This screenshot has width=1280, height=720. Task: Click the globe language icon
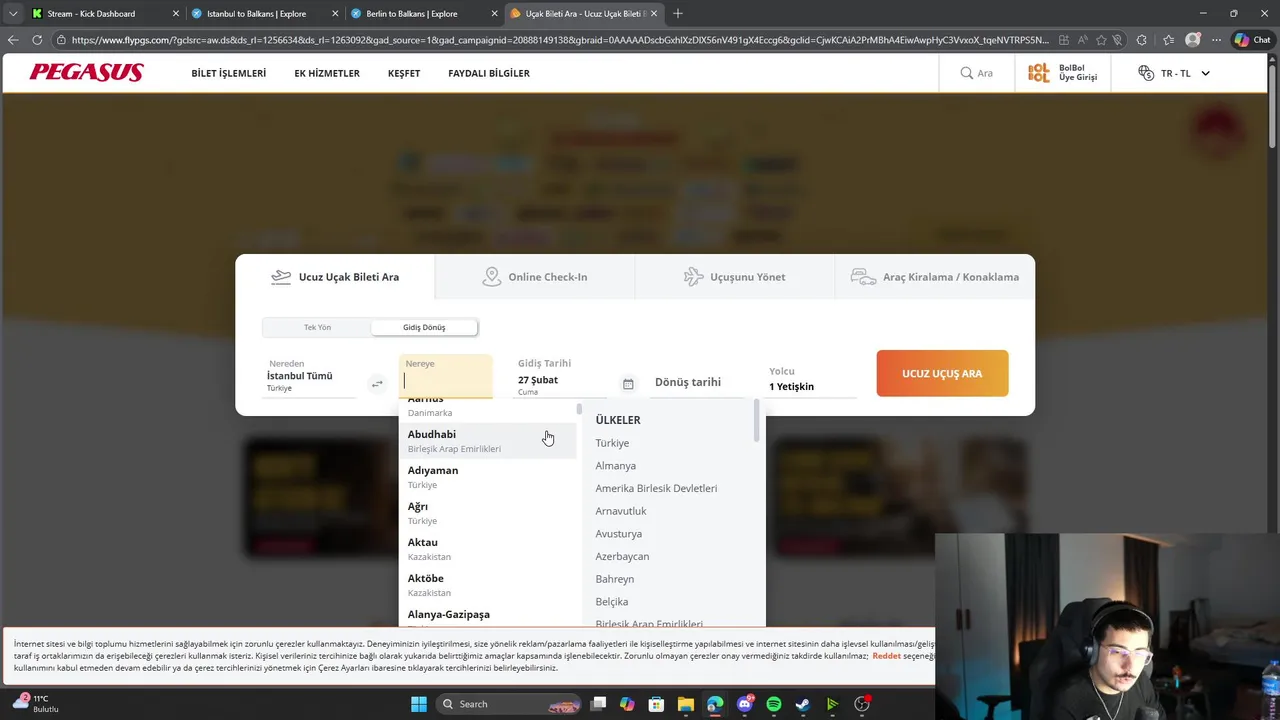click(1146, 73)
